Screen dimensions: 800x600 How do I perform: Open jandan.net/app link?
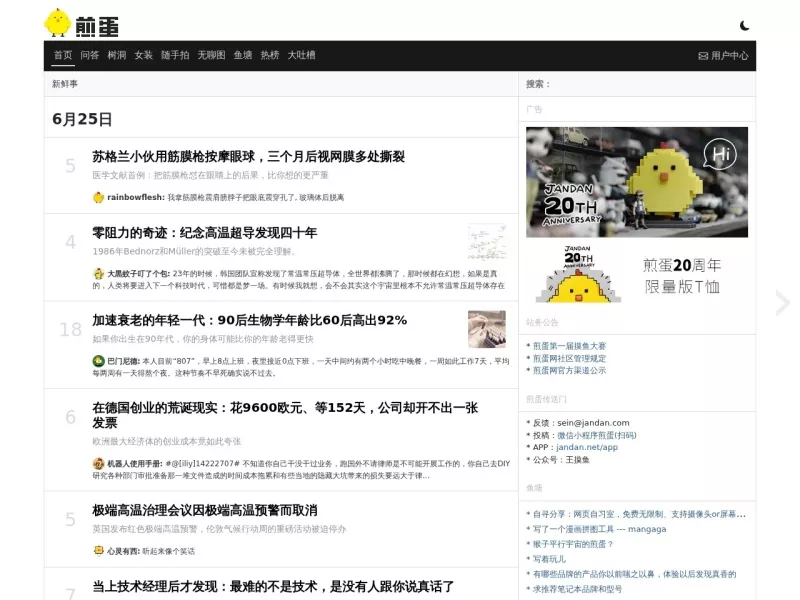[x=587, y=447]
